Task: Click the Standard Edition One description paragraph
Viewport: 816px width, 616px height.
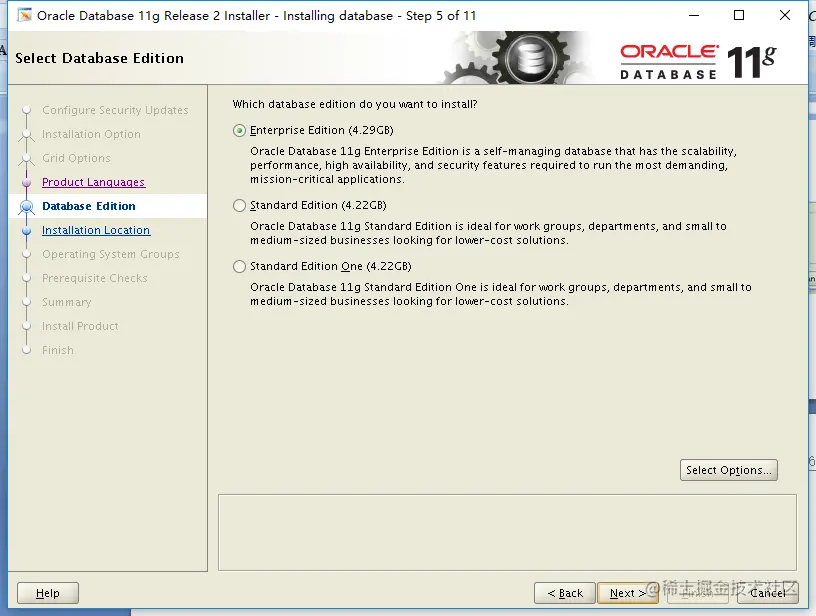Action: 501,294
